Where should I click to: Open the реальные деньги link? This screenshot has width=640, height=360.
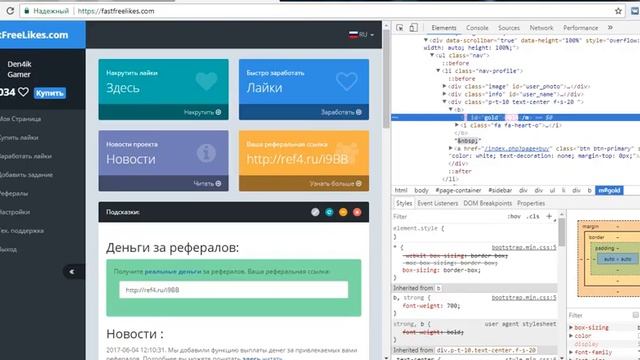coord(173,271)
